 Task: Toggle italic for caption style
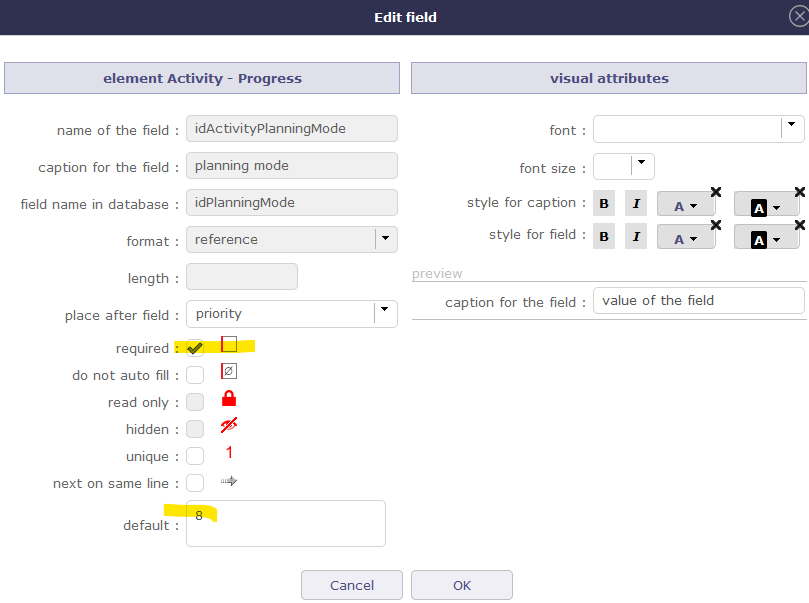pyautogui.click(x=636, y=204)
